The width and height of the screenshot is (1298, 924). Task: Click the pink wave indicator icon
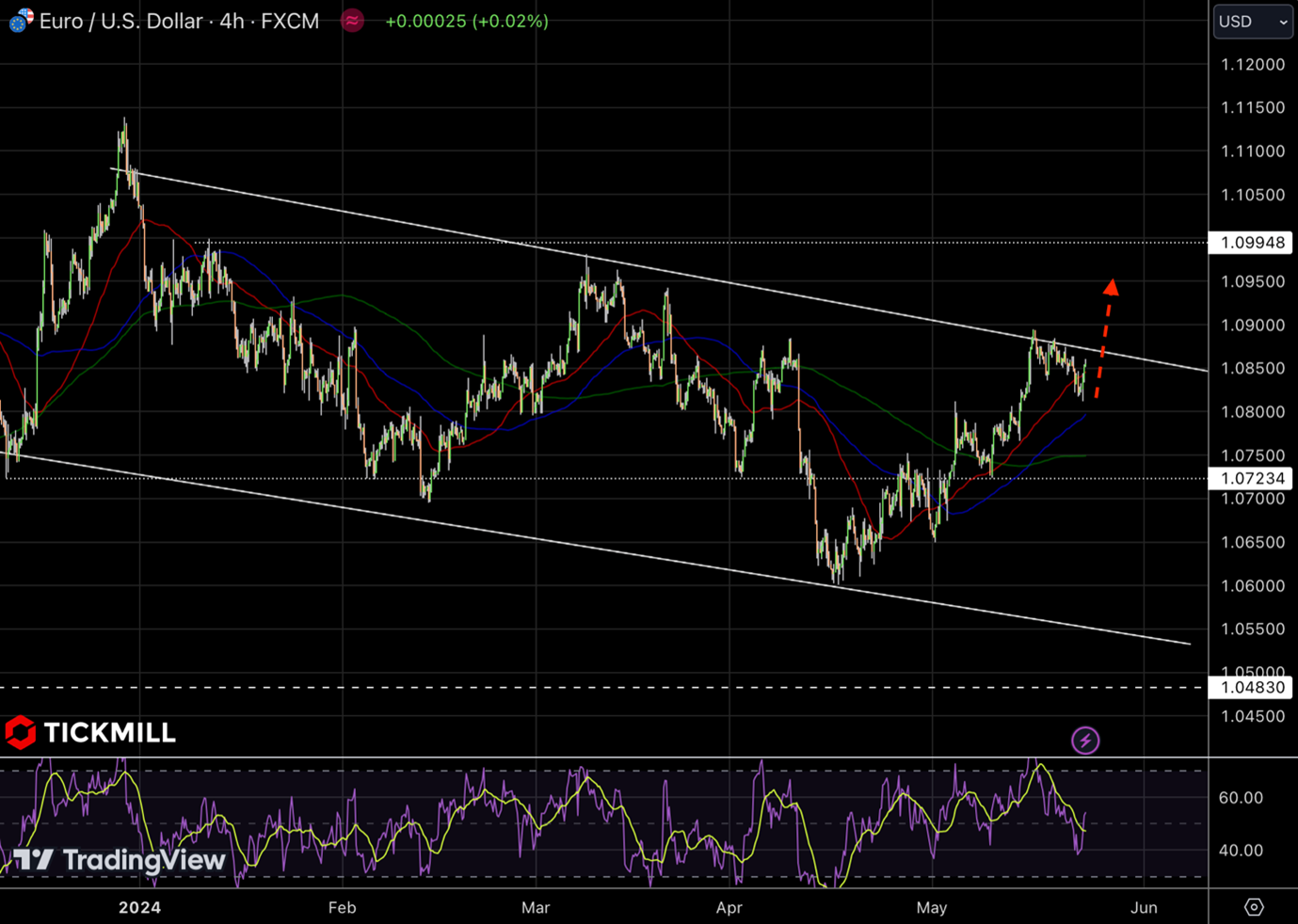click(x=352, y=20)
